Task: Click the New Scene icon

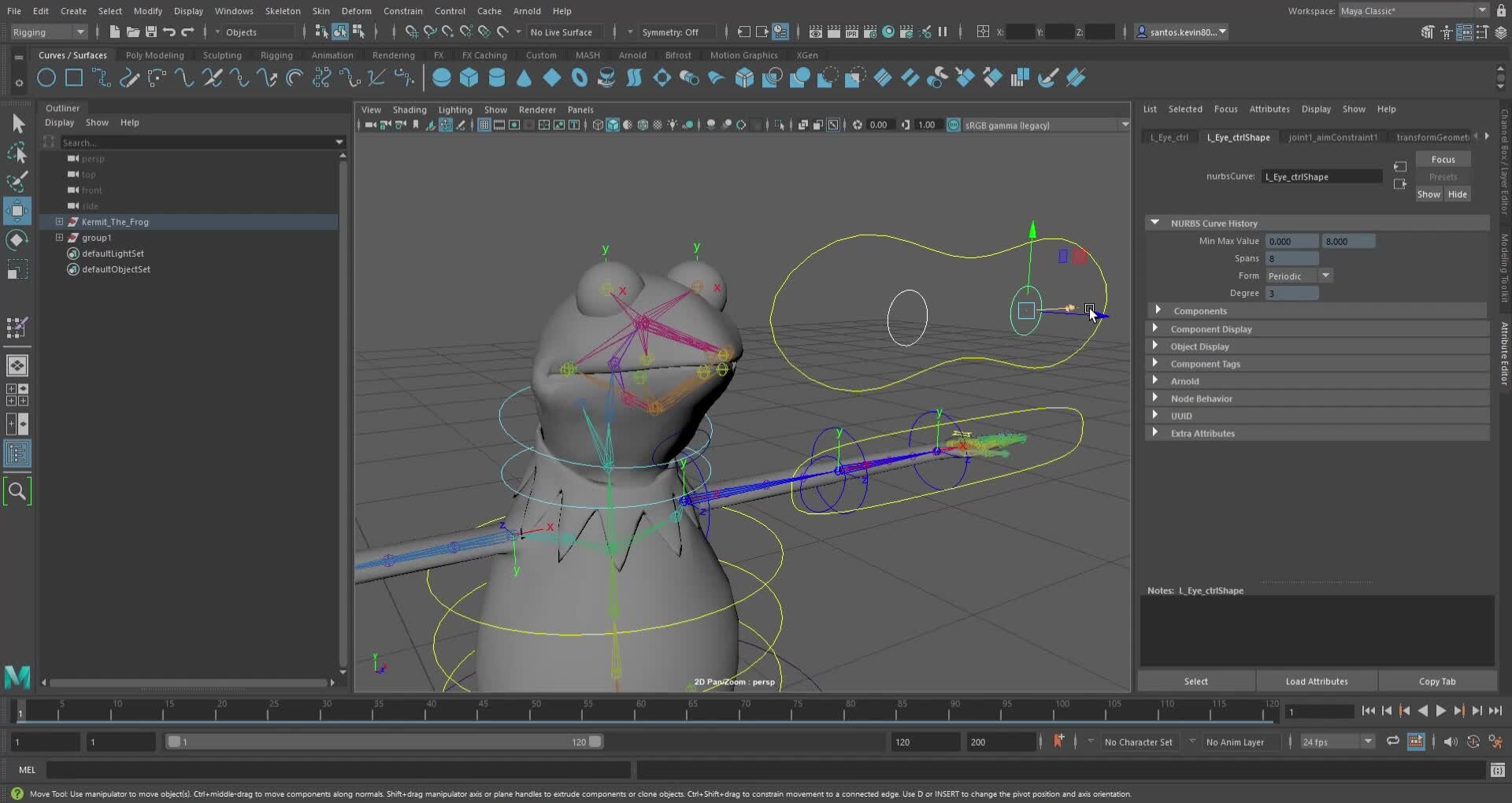Action: 115,31
